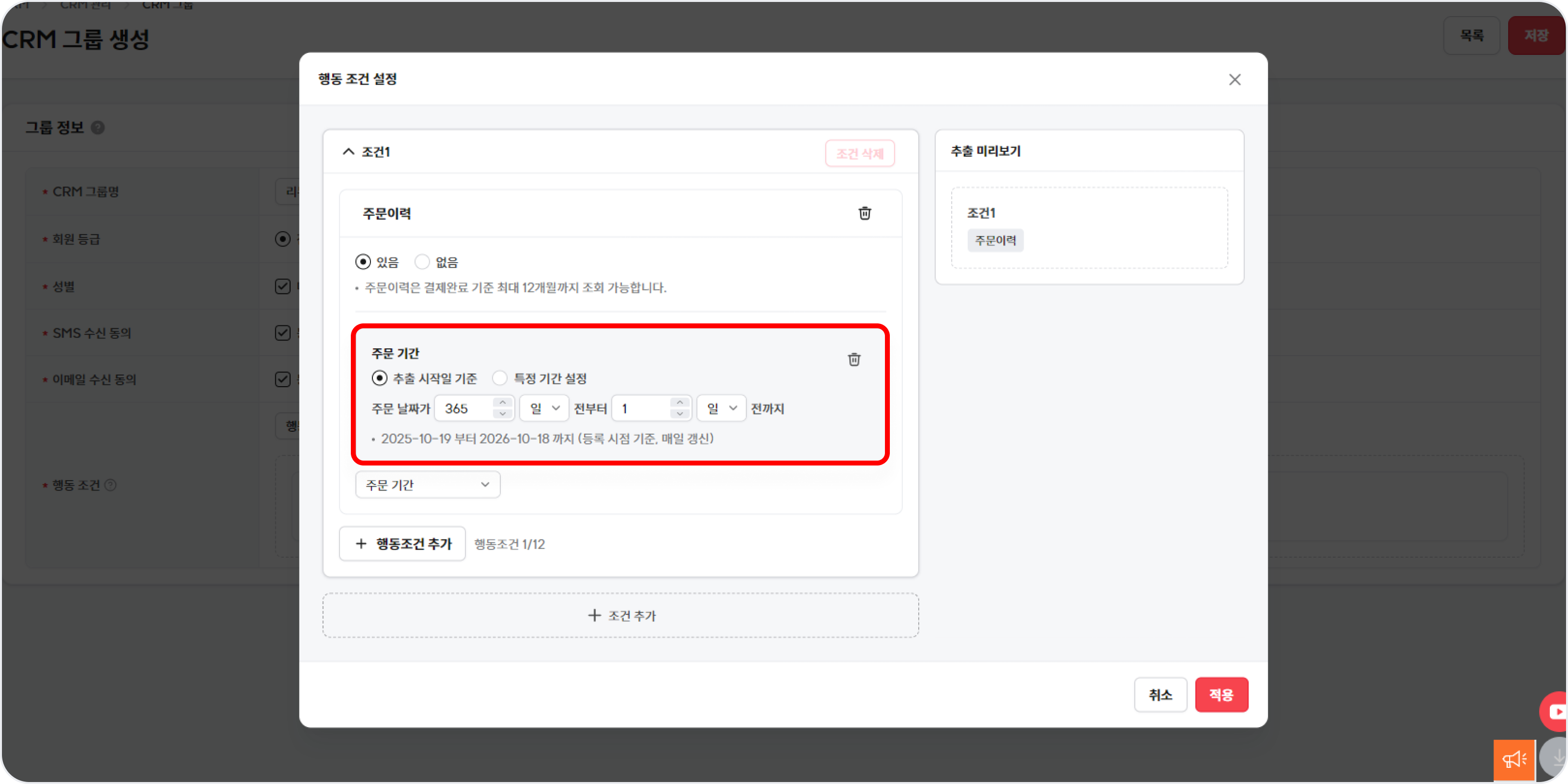
Task: Close the 행동 조건 설정 dialog
Action: [1234, 80]
